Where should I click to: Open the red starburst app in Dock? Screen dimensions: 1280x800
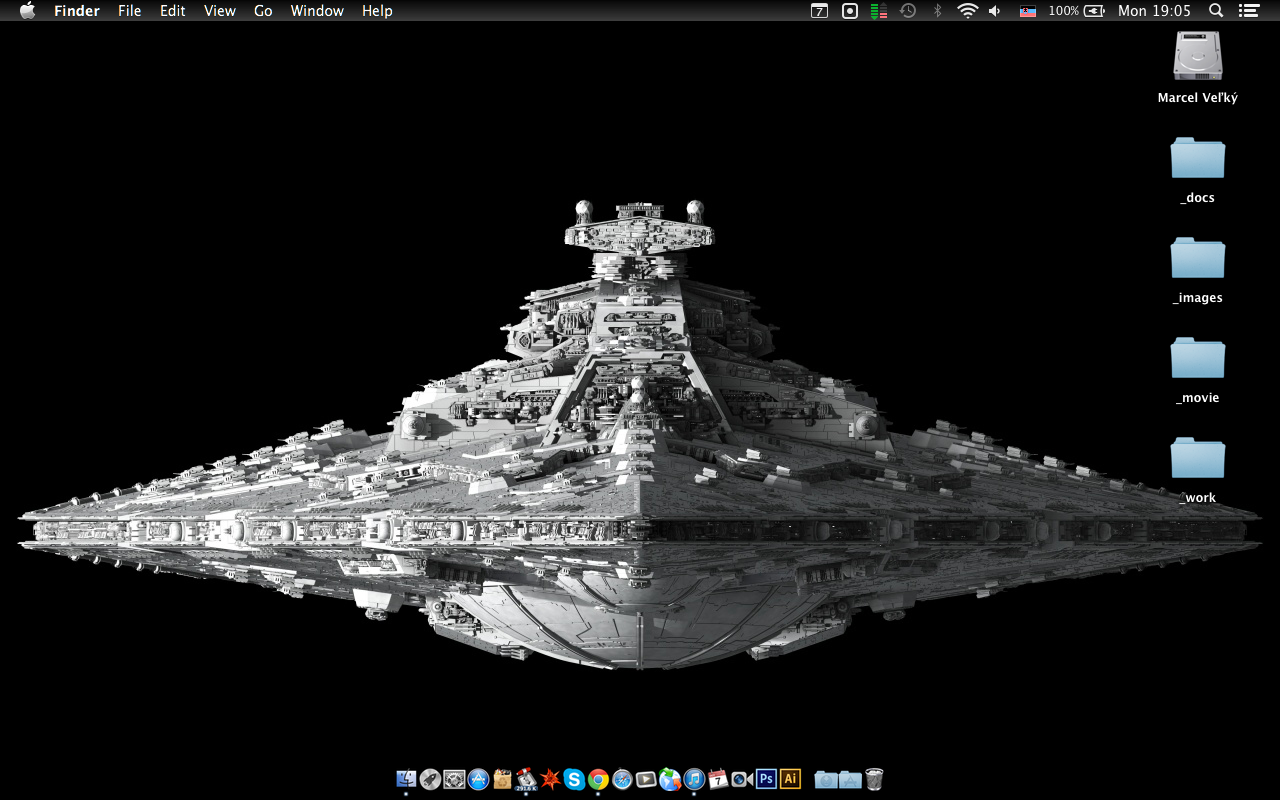click(550, 779)
